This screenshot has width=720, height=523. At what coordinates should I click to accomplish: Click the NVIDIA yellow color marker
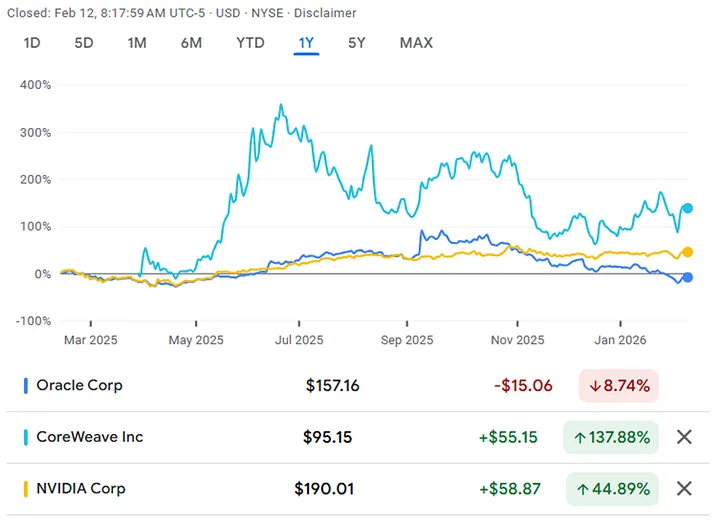pyautogui.click(x=25, y=489)
